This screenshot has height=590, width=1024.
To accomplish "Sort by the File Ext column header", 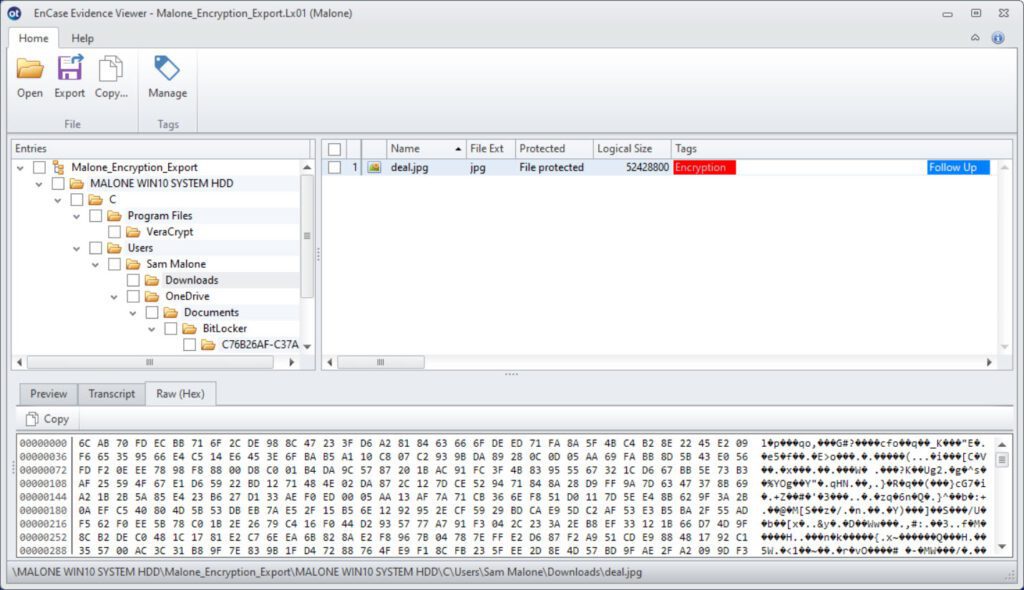I will click(x=490, y=149).
